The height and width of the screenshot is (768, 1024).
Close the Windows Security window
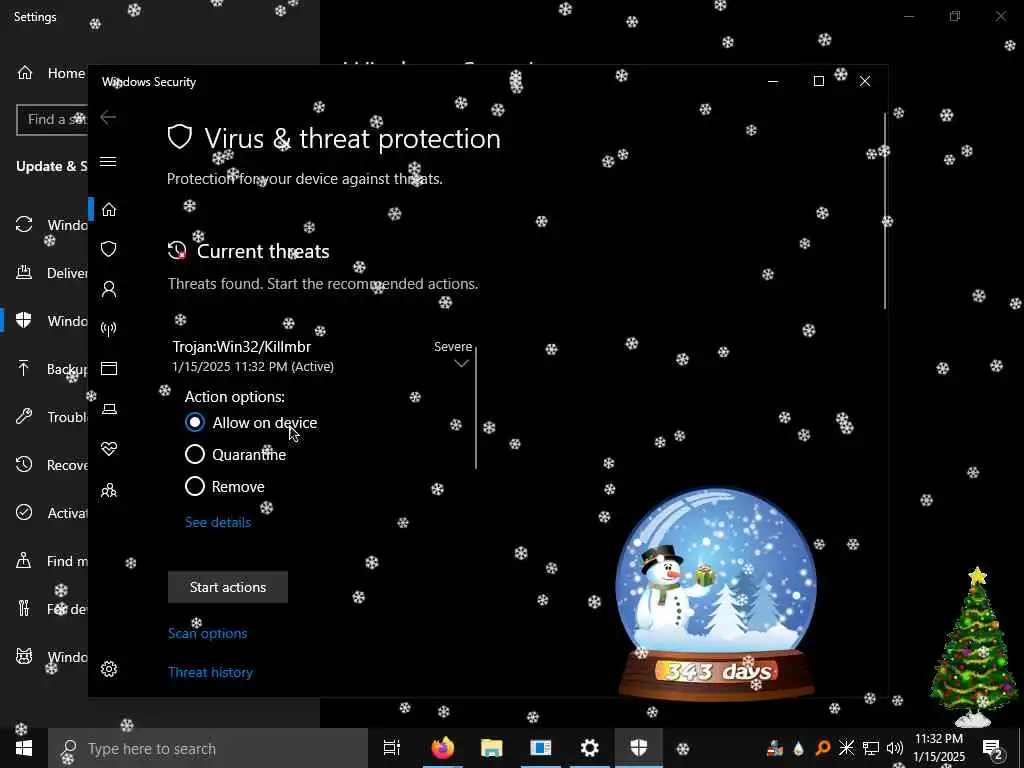click(865, 81)
